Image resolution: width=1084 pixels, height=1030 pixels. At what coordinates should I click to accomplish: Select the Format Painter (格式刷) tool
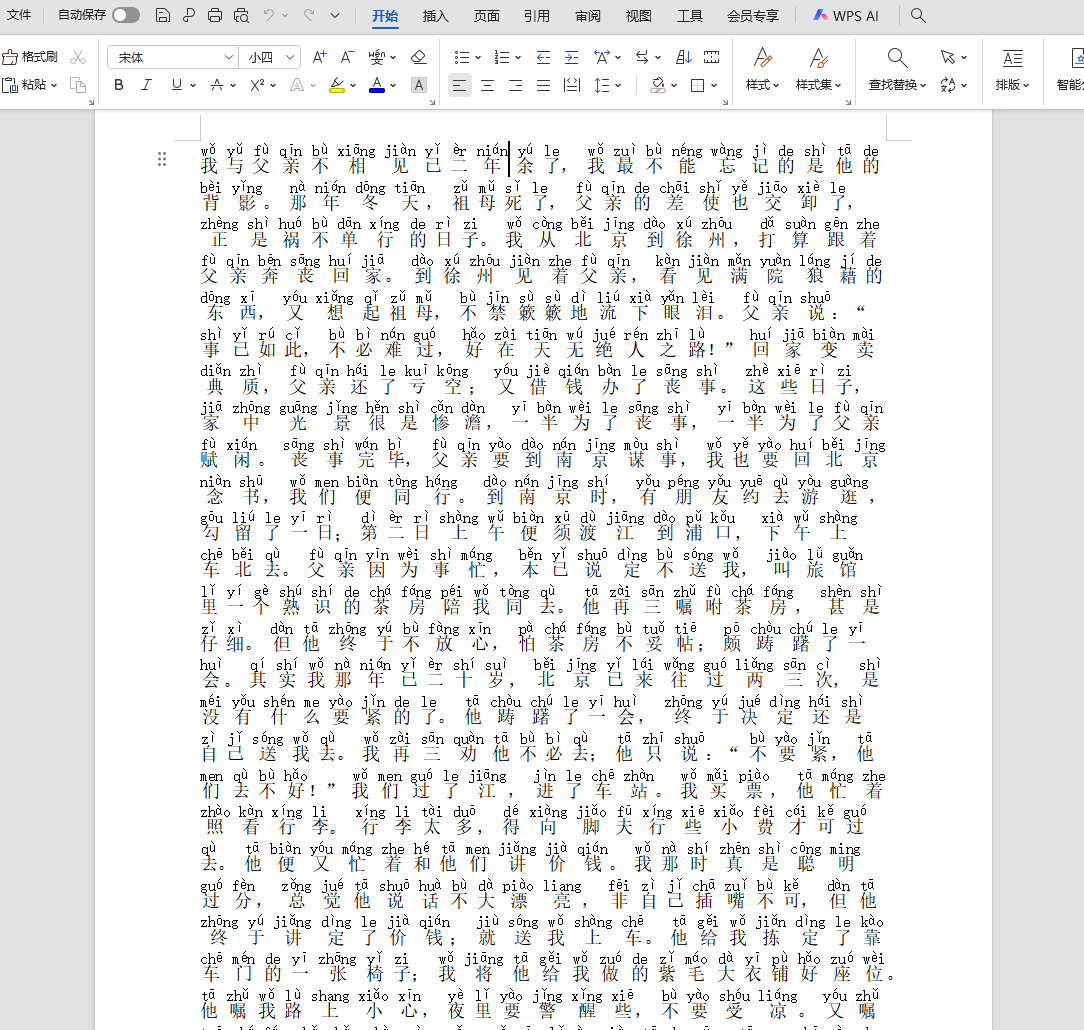[31, 57]
